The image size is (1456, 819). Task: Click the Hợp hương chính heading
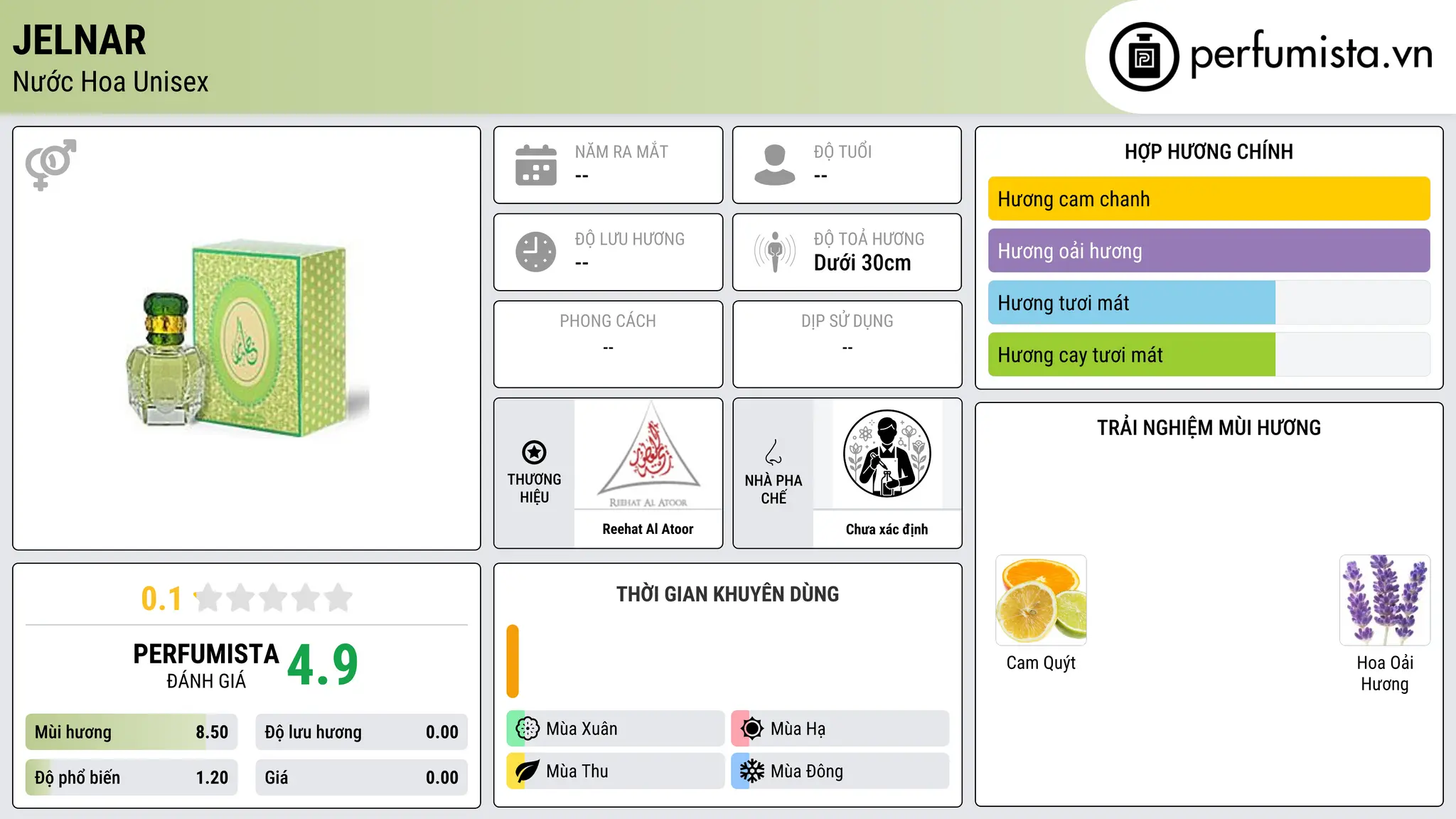pos(1209,151)
